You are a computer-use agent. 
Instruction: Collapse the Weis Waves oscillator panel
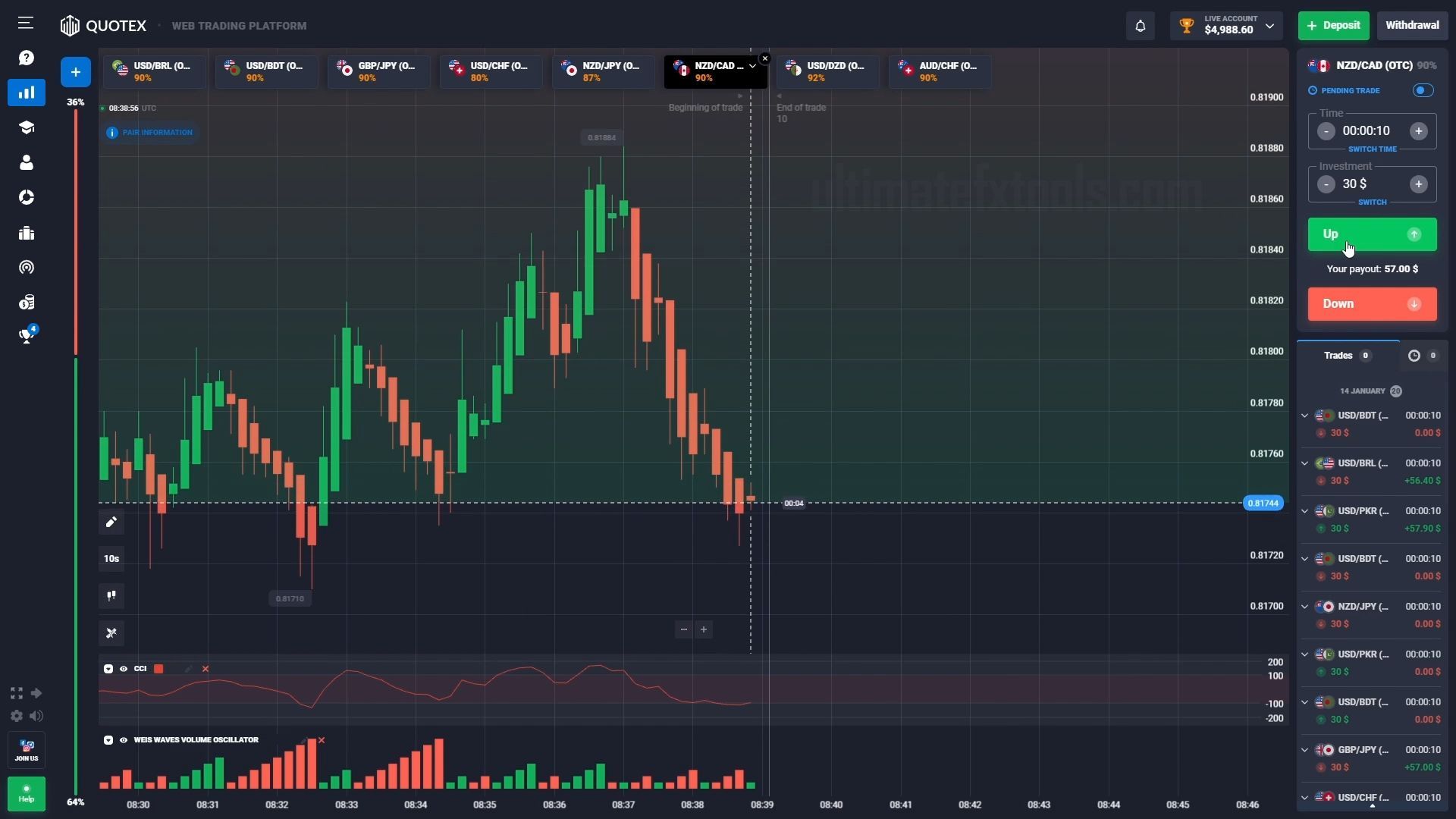108,740
